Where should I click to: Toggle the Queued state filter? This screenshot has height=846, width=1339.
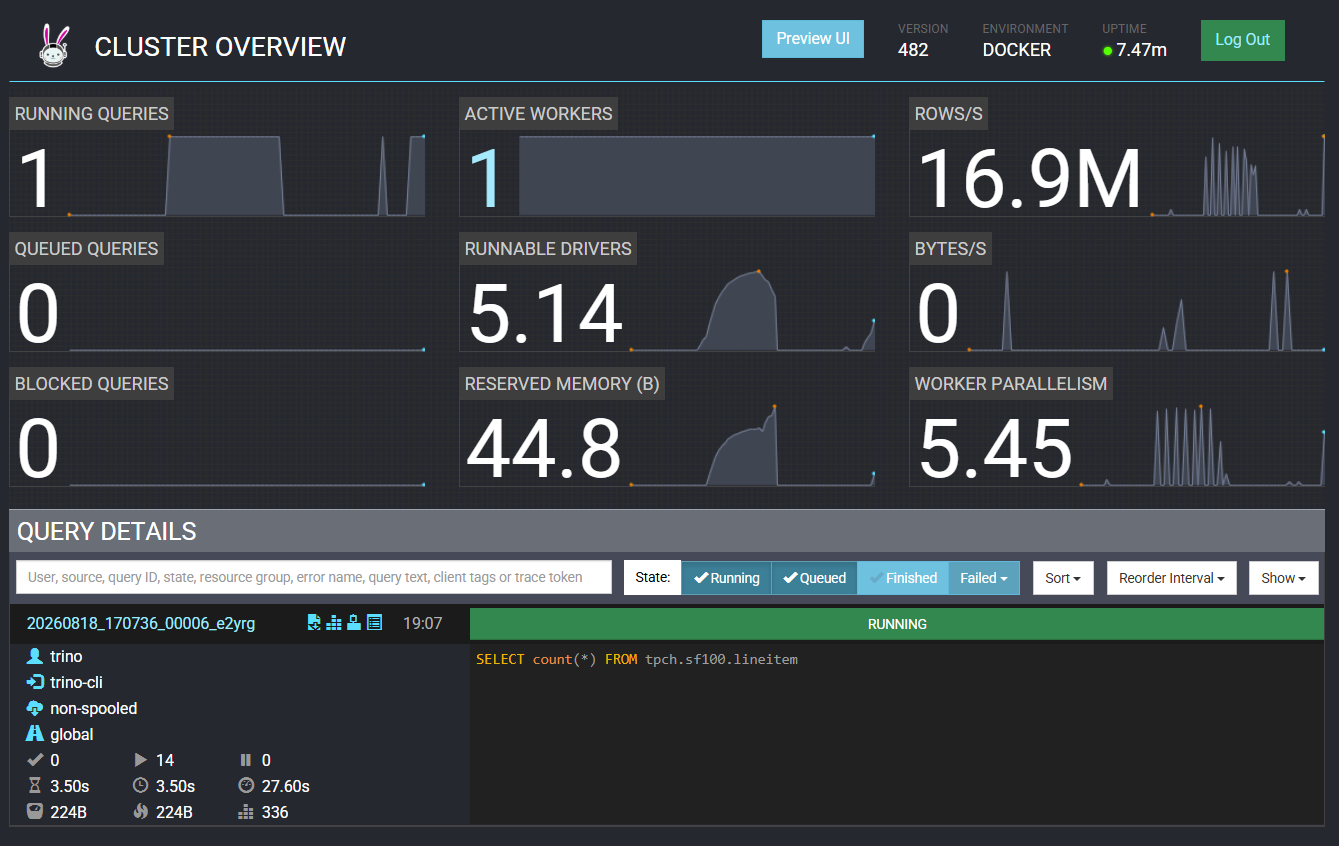point(814,578)
